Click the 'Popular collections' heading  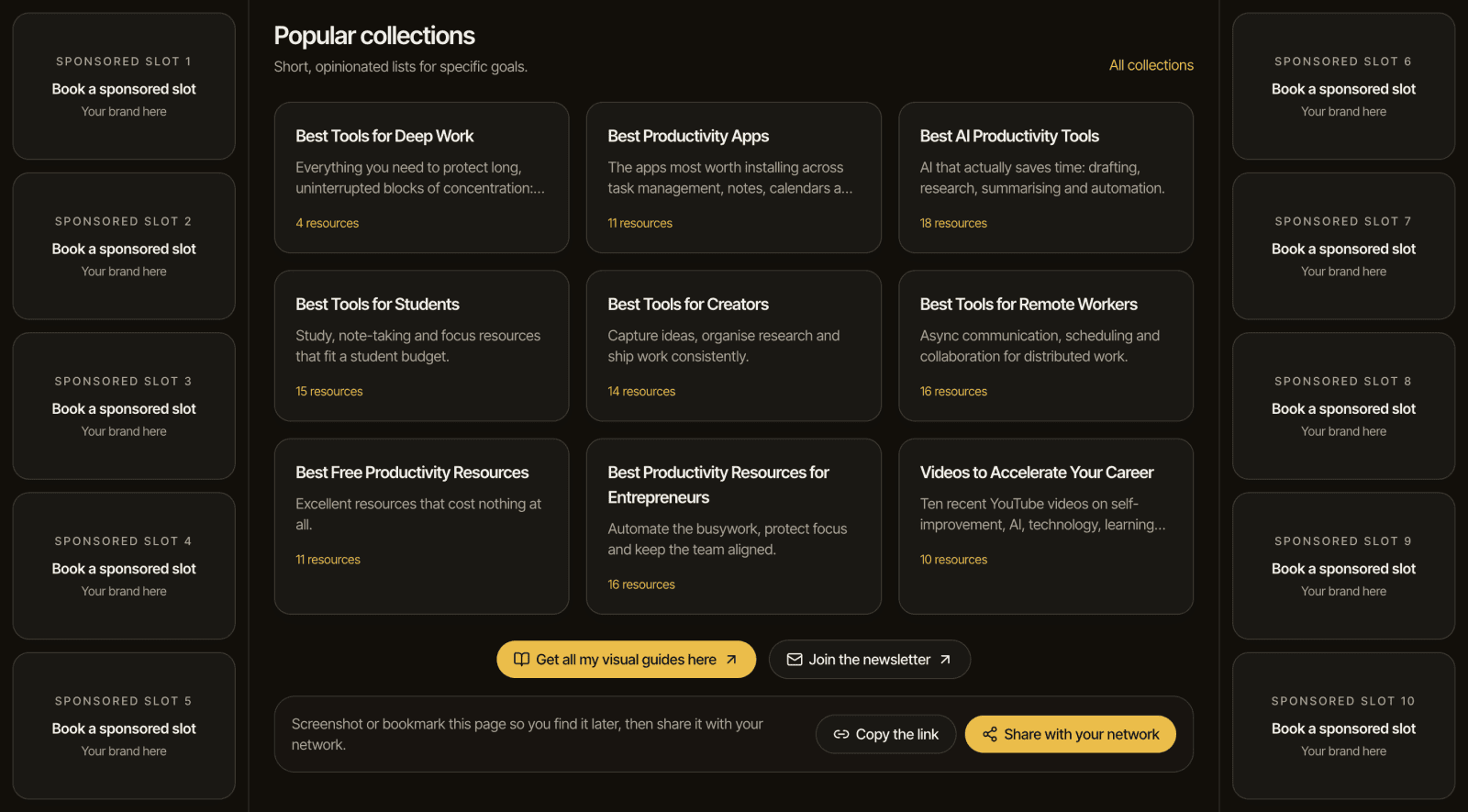[x=374, y=36]
